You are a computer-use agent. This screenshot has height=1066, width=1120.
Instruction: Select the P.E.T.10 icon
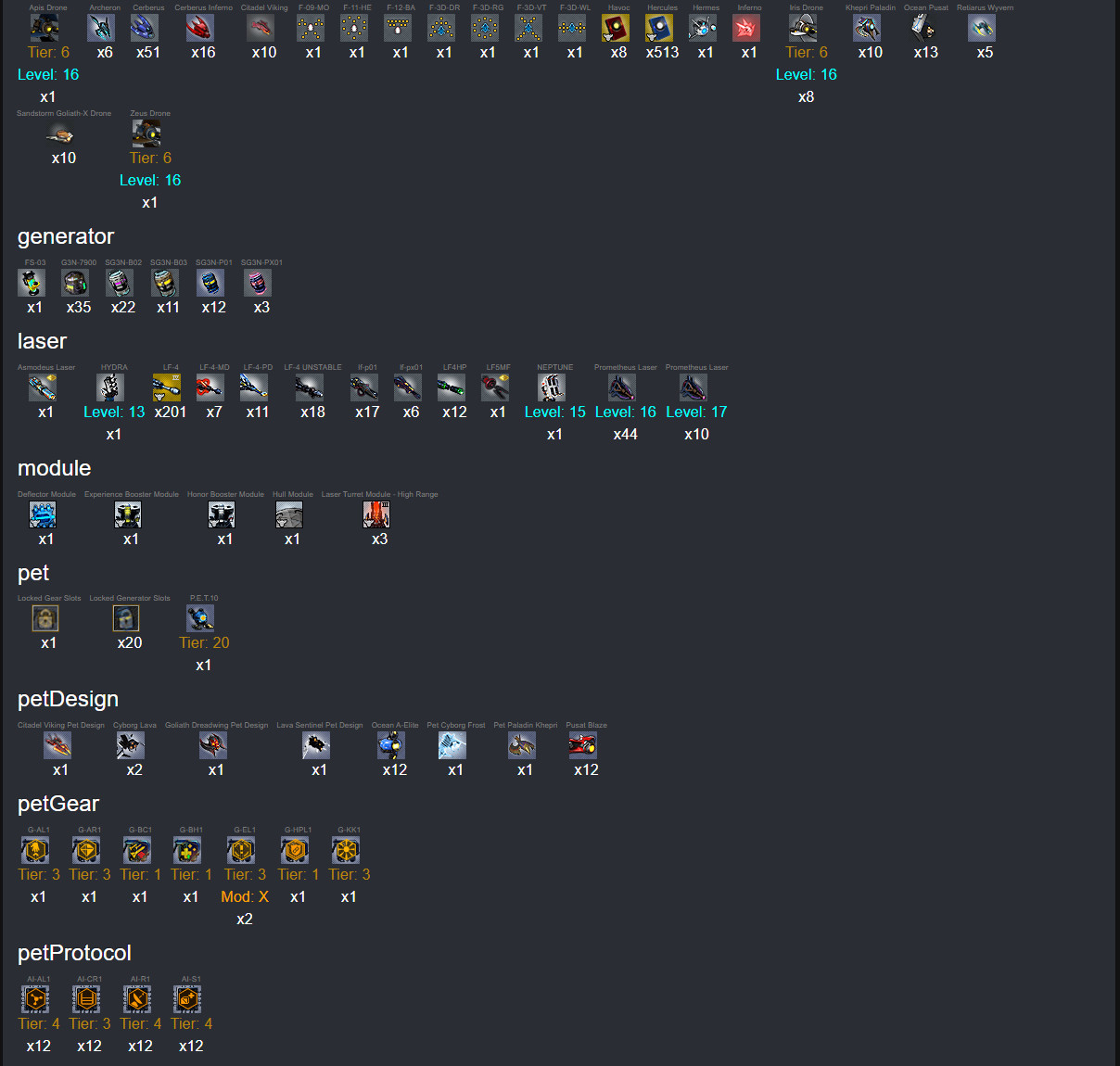pos(200,618)
